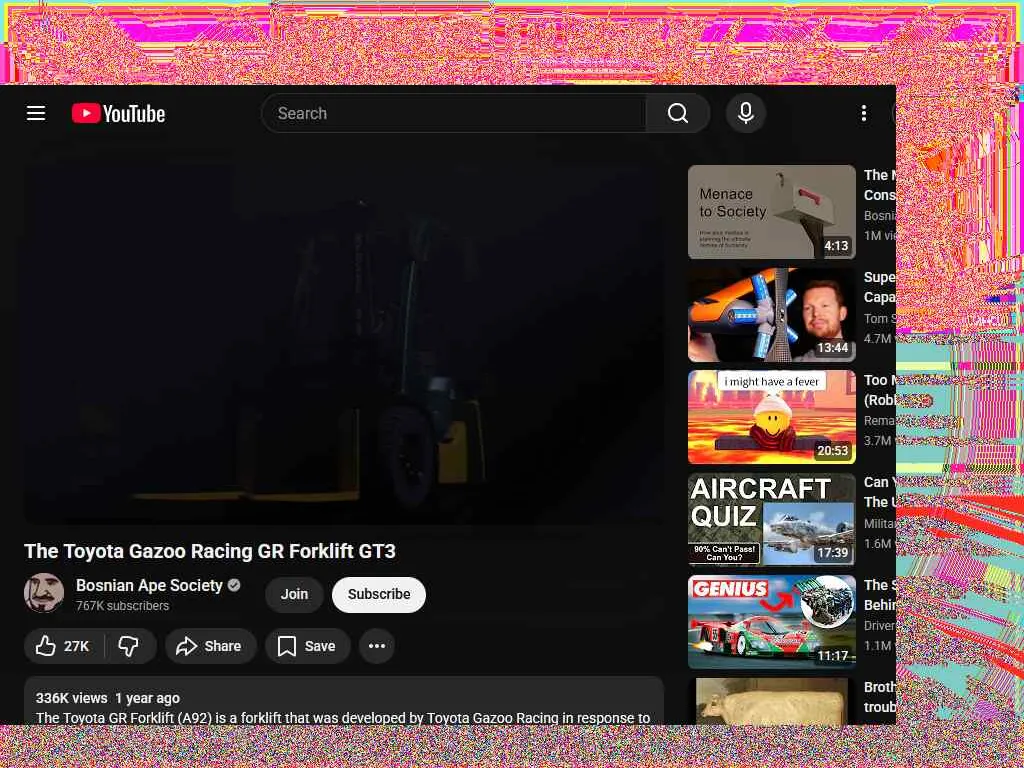
Task: Go to YouTube home via logo
Action: 118,114
